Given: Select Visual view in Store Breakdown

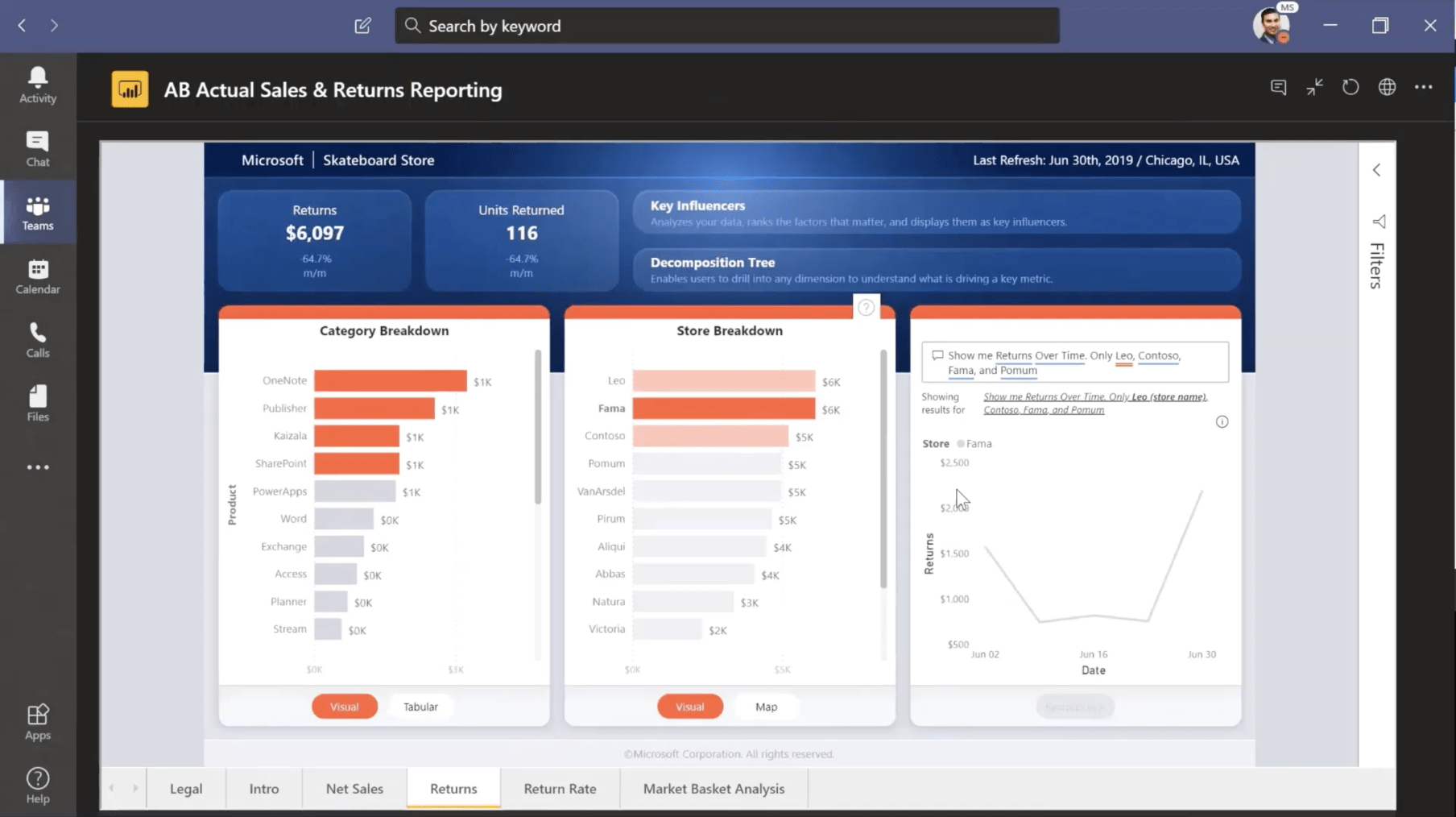Looking at the screenshot, I should point(689,707).
